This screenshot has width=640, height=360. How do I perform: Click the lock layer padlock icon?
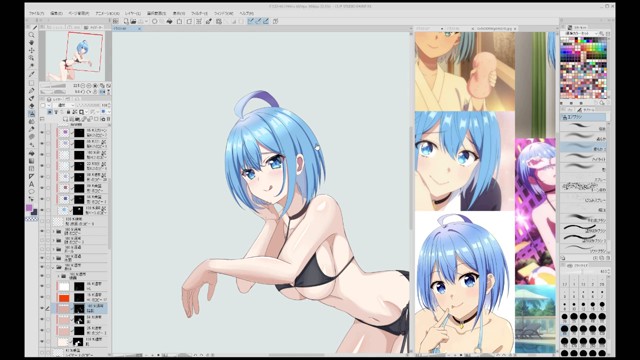coord(69,112)
